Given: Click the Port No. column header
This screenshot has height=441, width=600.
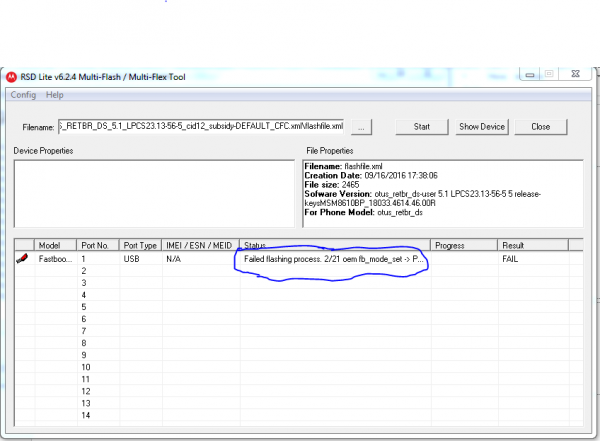Looking at the screenshot, I should 98,245.
